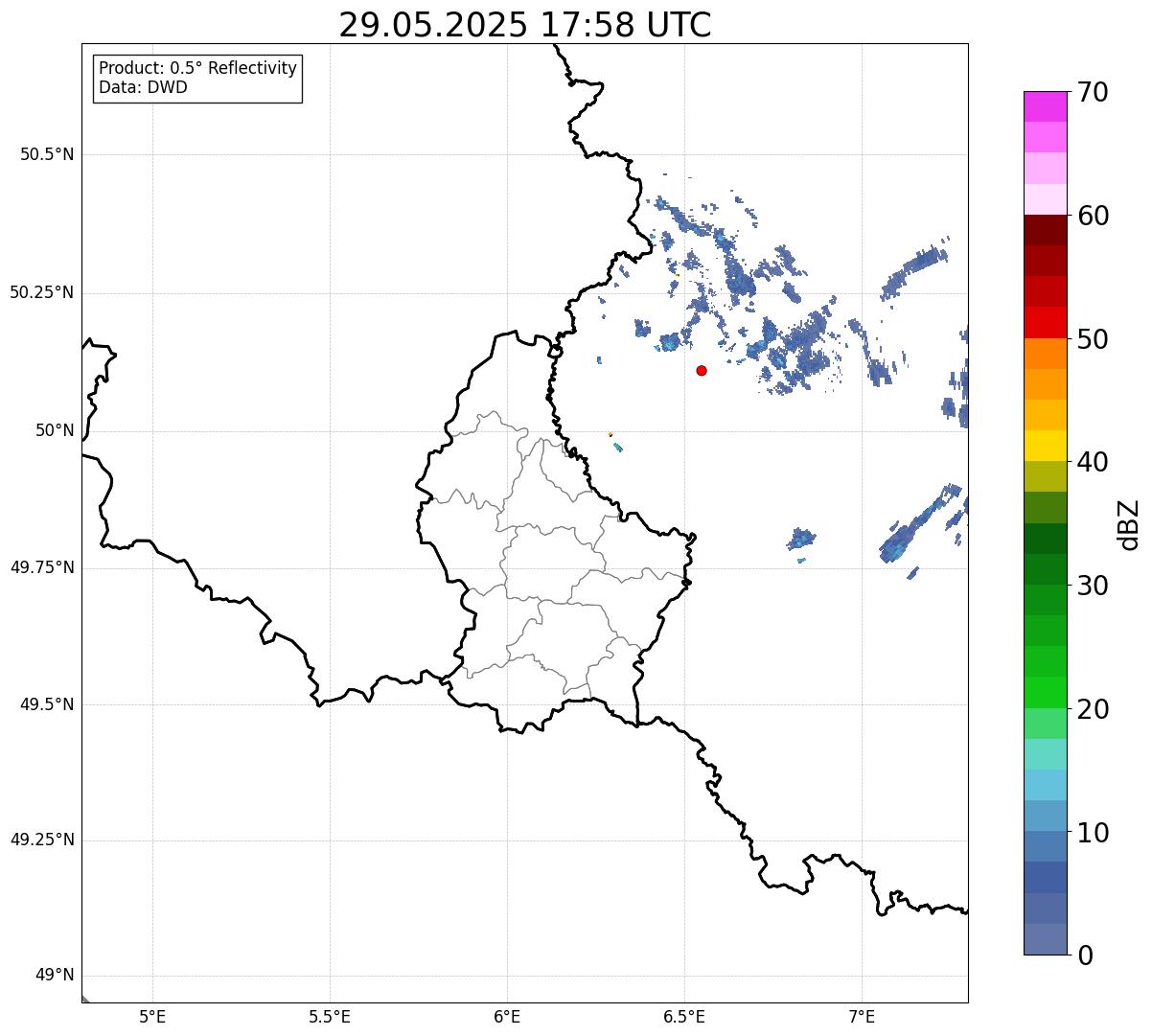Click the 40 colorbar tick value
This screenshot has width=1152, height=1036.
pyautogui.click(x=1093, y=462)
